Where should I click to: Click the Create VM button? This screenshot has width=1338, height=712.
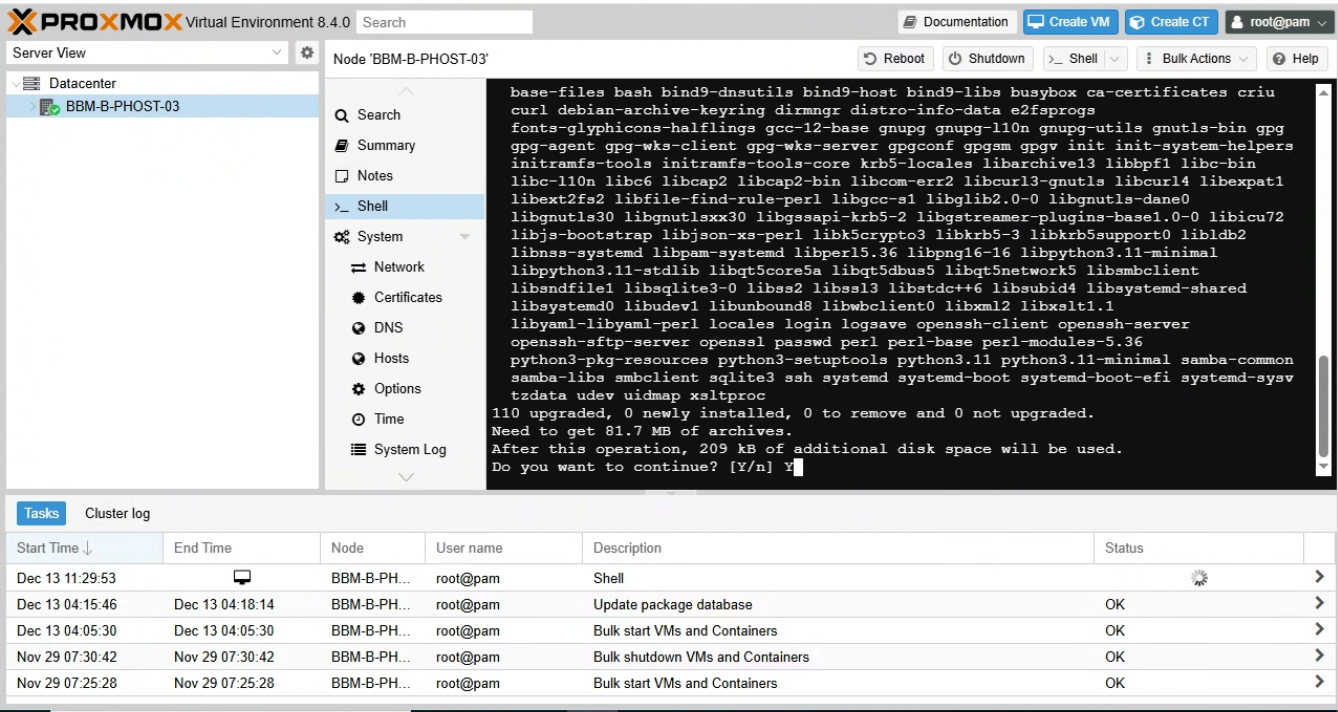1069,22
